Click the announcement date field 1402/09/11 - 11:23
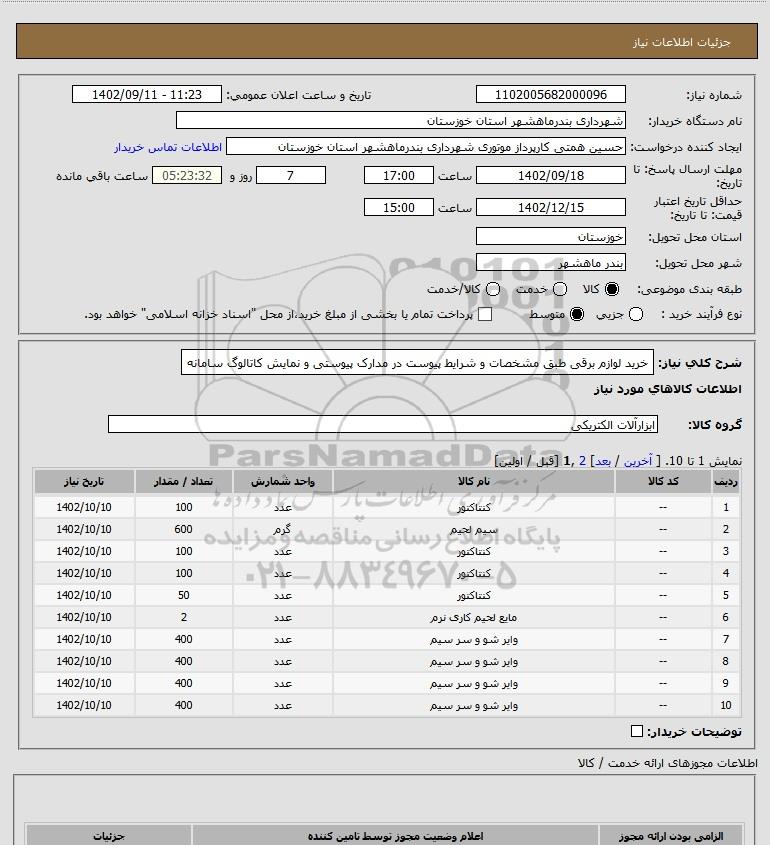 point(147,94)
